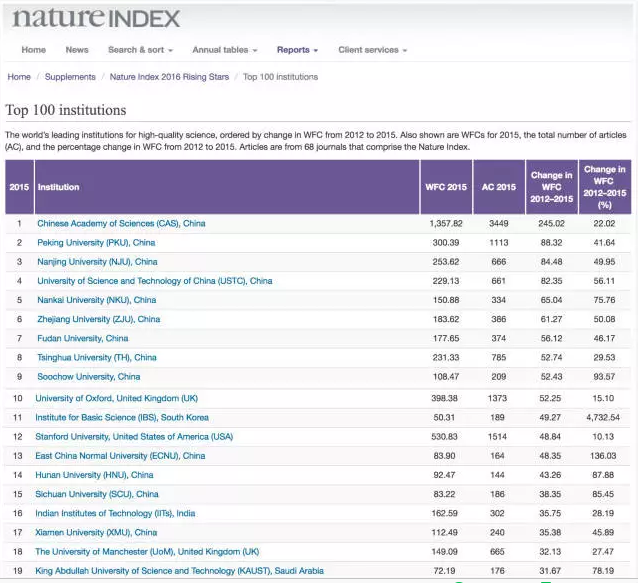This screenshot has width=638, height=583.
Task: Open Stanford University institution link
Action: [x=134, y=437]
